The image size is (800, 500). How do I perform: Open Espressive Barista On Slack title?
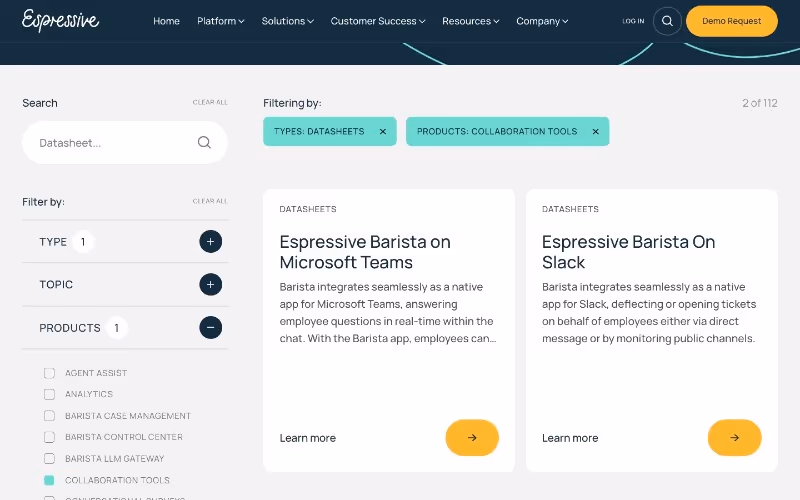point(628,252)
